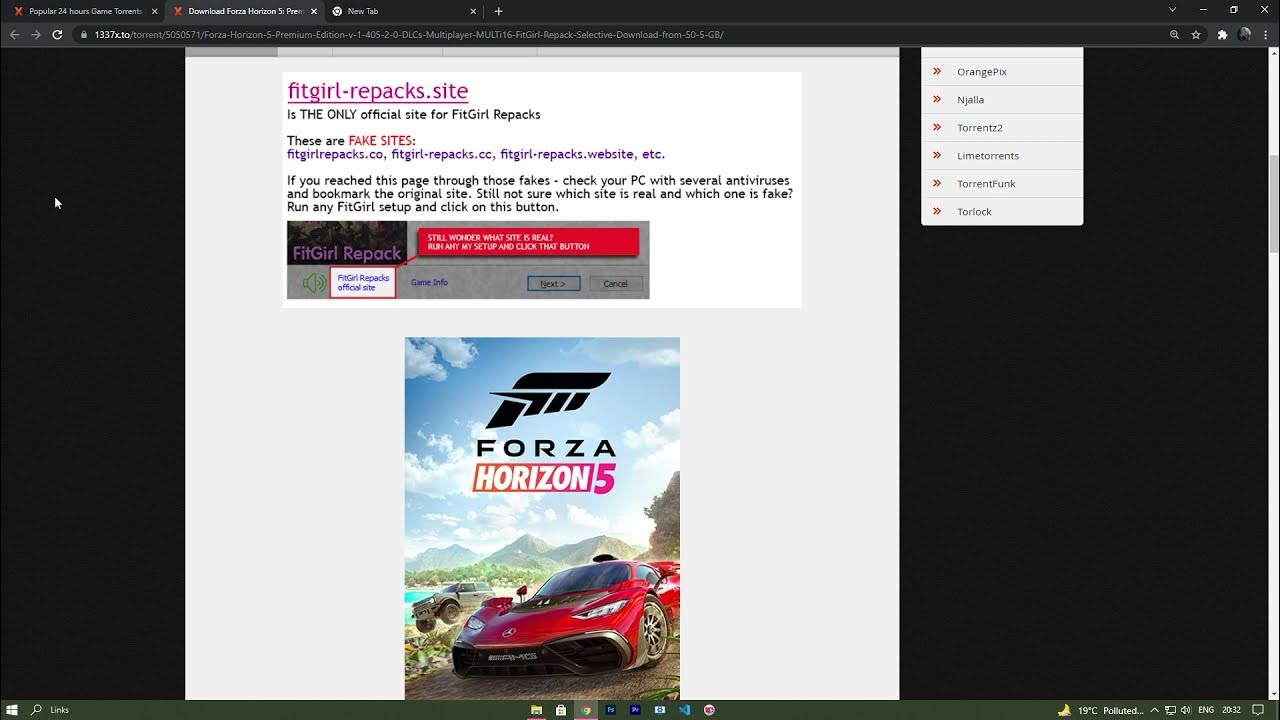Click the red chevron beside Limetorrents
The height and width of the screenshot is (720, 1280).
click(x=937, y=155)
